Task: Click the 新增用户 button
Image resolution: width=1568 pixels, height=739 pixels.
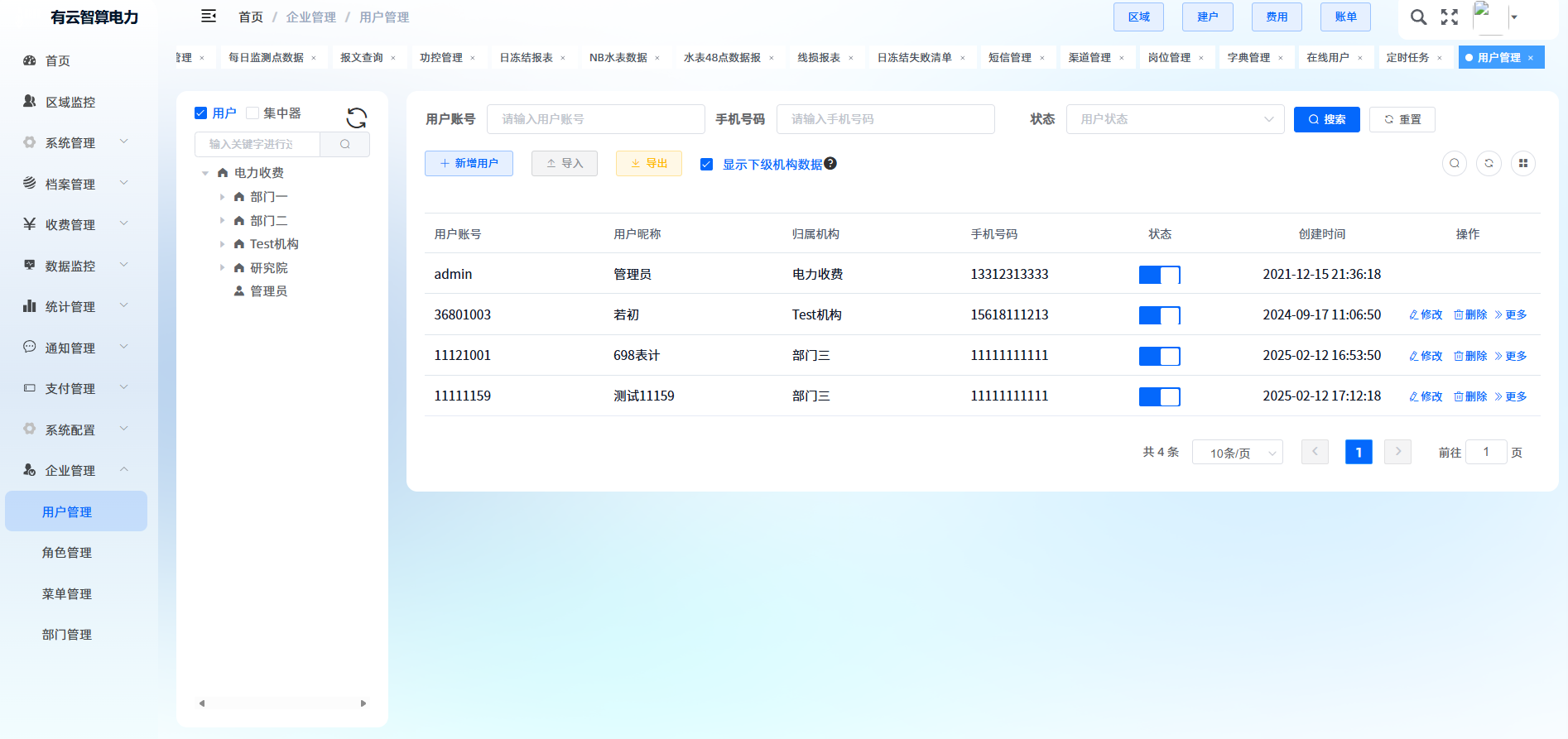Action: pos(469,164)
